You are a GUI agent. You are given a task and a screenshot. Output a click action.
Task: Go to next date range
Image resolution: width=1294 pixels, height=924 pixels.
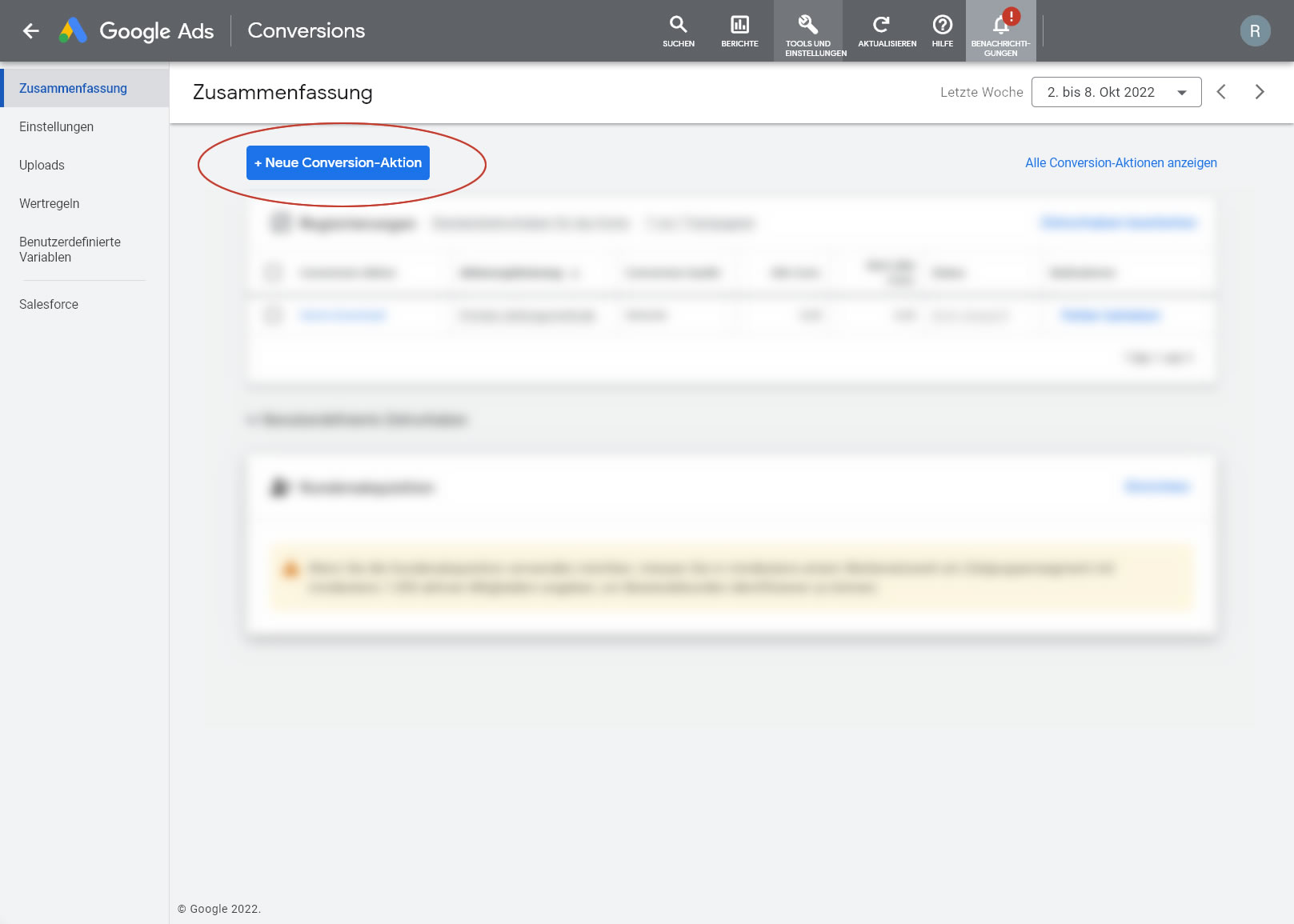[x=1260, y=92]
